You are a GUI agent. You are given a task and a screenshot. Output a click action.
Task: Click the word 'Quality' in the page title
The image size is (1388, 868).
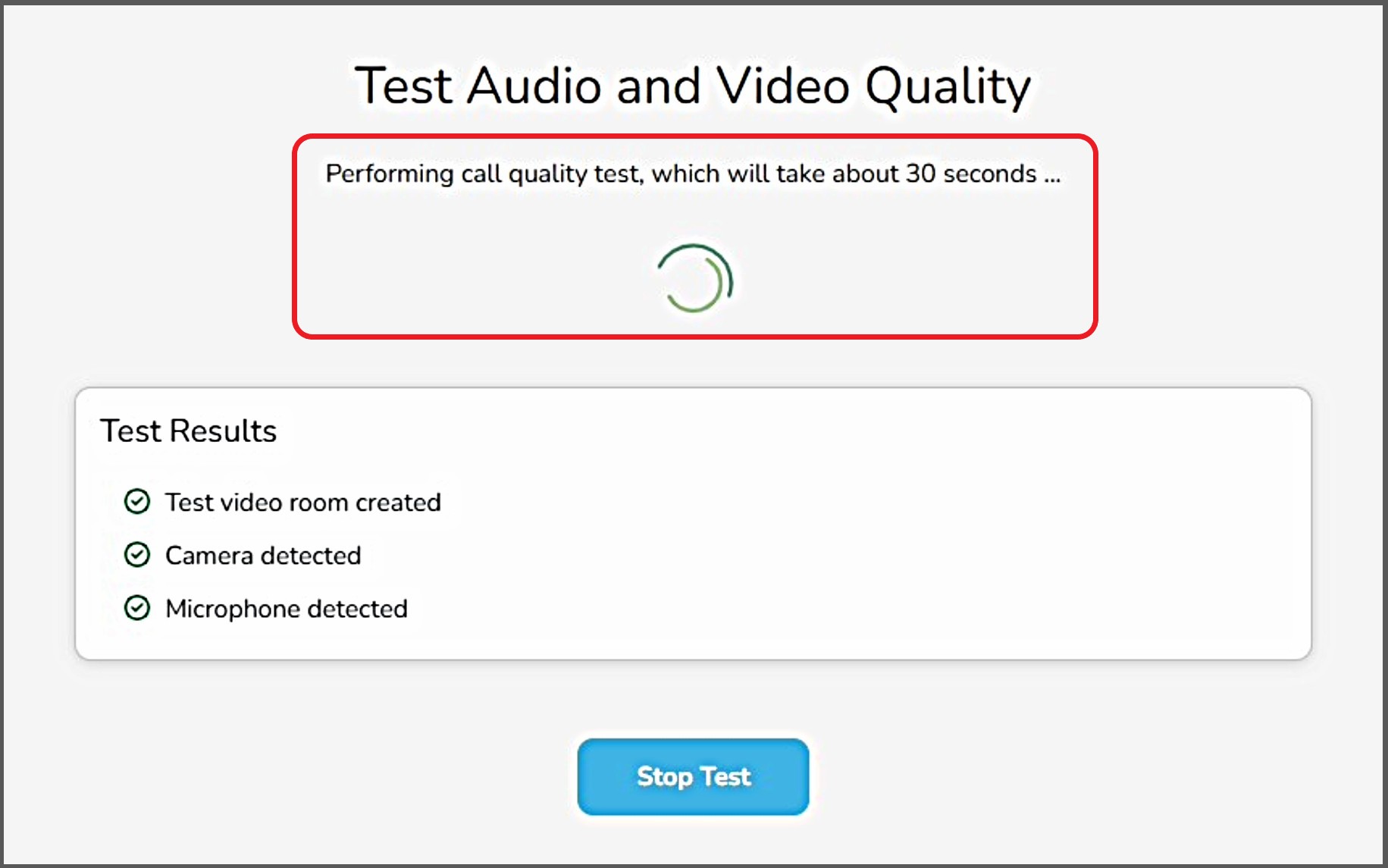(948, 86)
